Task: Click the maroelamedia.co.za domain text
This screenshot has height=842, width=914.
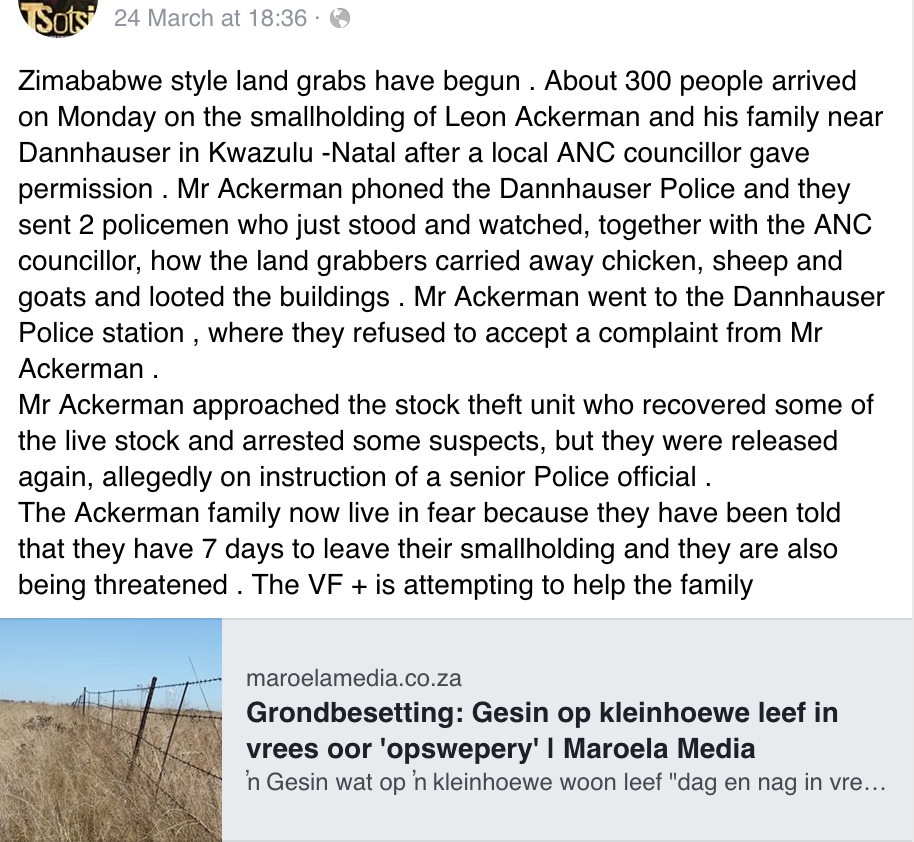Action: pyautogui.click(x=353, y=678)
